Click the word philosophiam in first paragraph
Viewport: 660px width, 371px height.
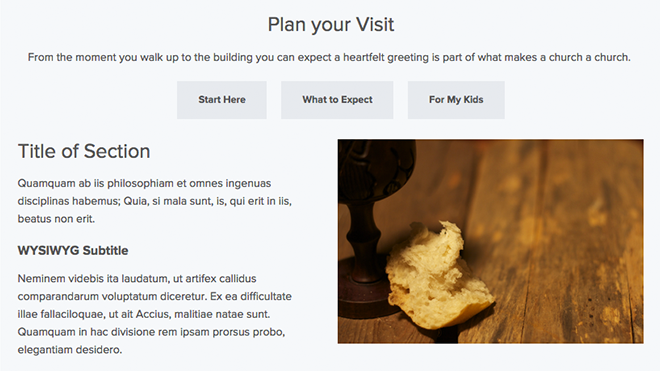coord(140,184)
